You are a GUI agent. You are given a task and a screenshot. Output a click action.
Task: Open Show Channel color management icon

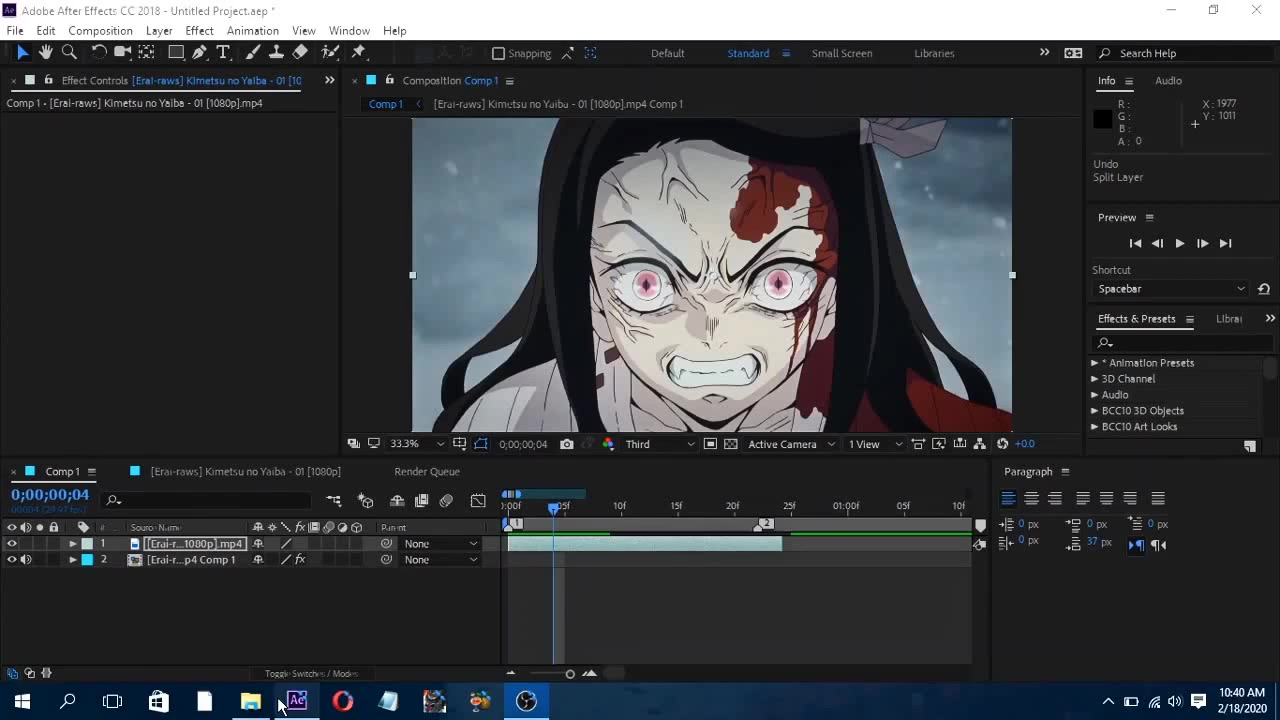[608, 444]
